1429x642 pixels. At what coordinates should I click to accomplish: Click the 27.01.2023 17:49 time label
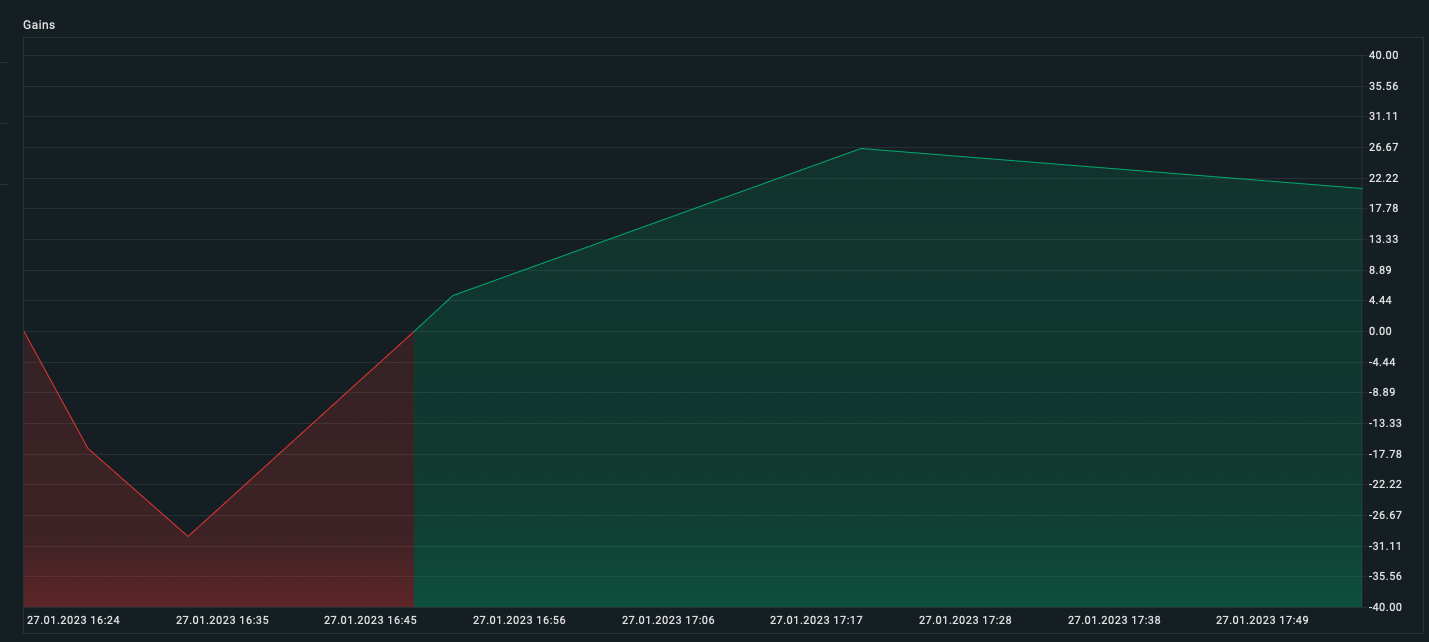click(x=1262, y=620)
